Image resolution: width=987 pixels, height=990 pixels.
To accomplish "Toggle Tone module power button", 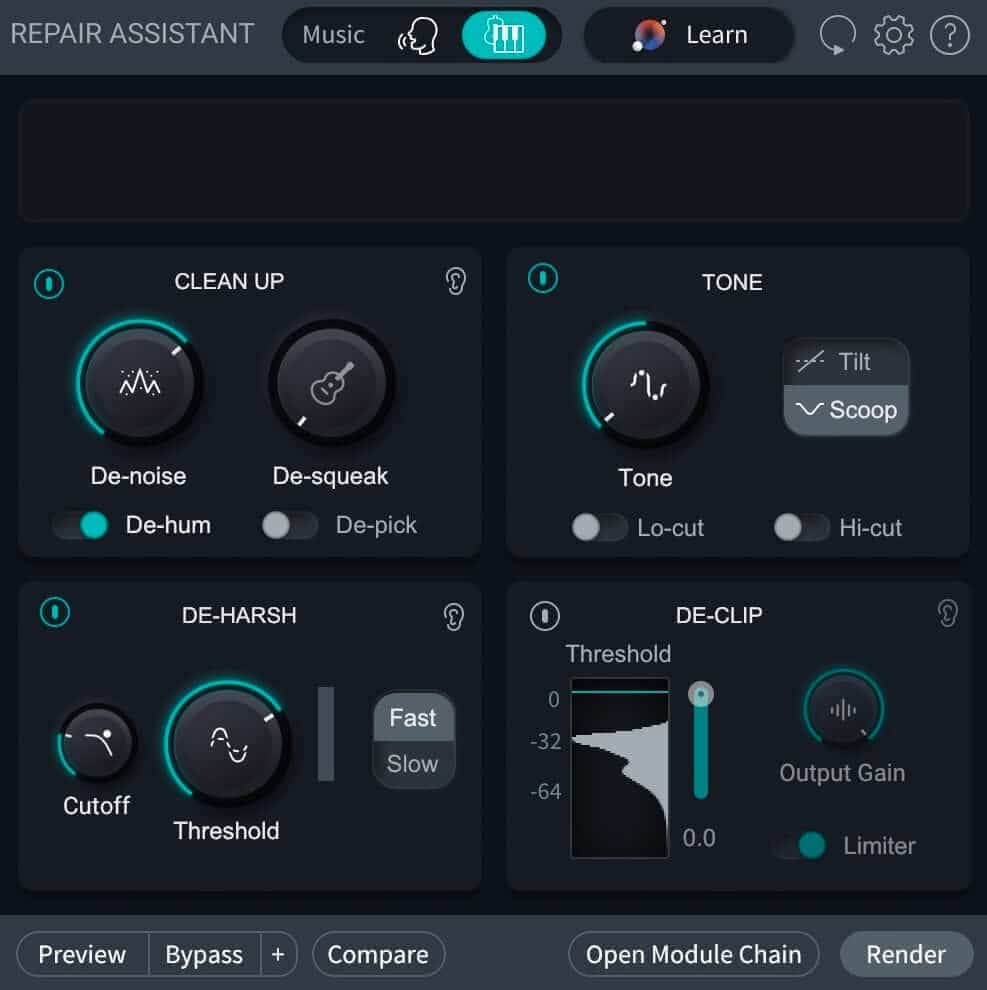I will pos(543,278).
